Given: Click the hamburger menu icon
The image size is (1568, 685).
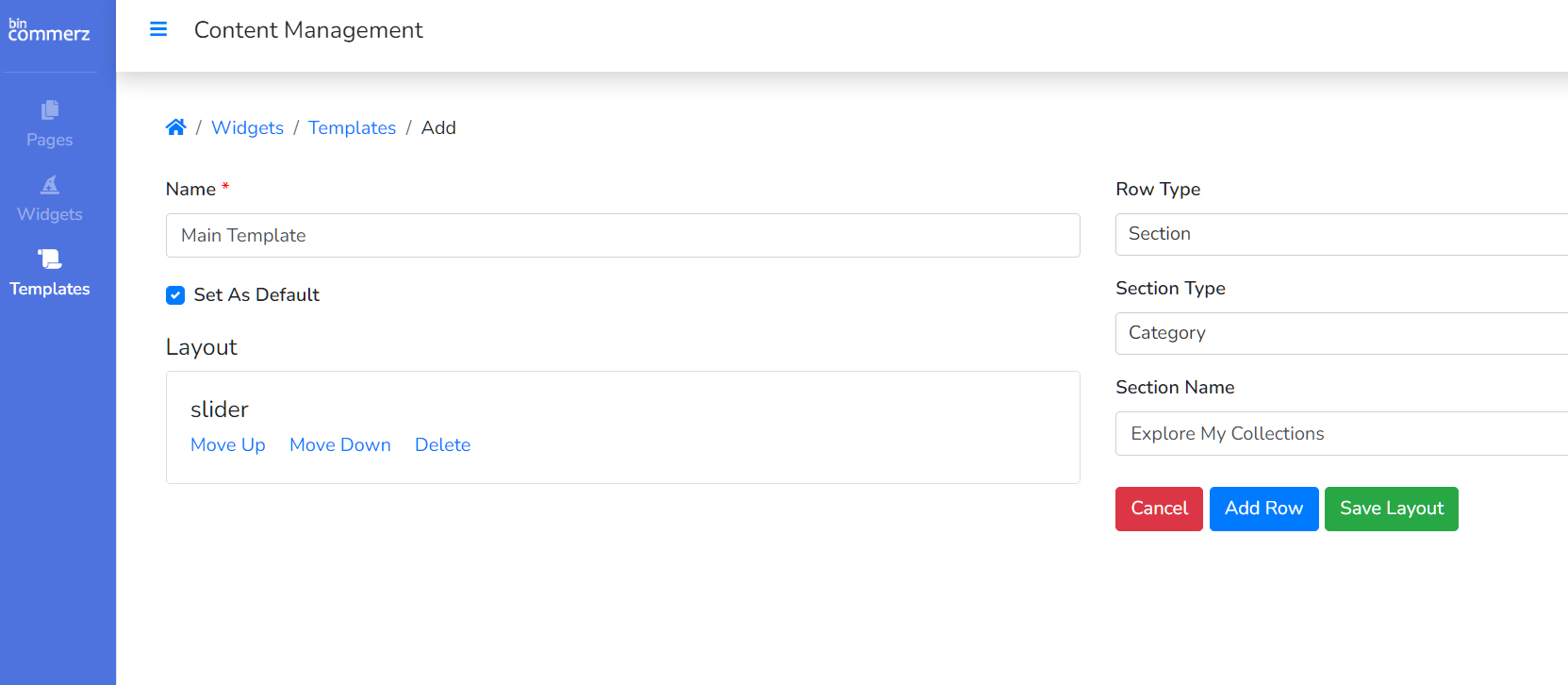Looking at the screenshot, I should click(158, 29).
